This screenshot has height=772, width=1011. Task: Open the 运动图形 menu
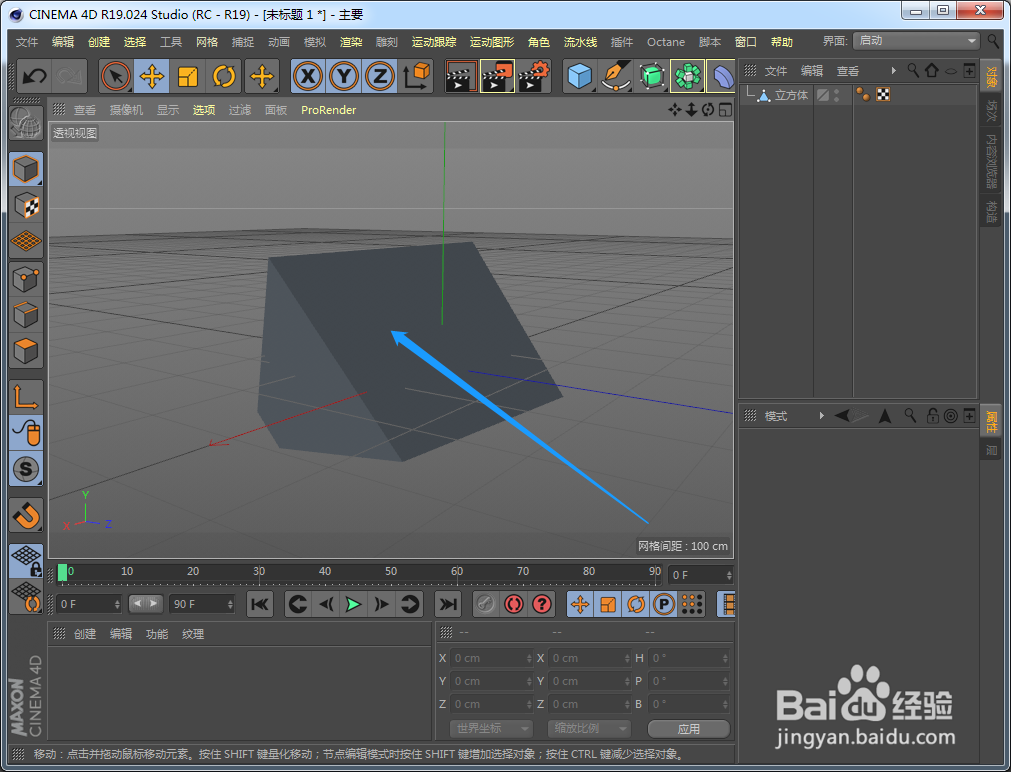[x=492, y=42]
